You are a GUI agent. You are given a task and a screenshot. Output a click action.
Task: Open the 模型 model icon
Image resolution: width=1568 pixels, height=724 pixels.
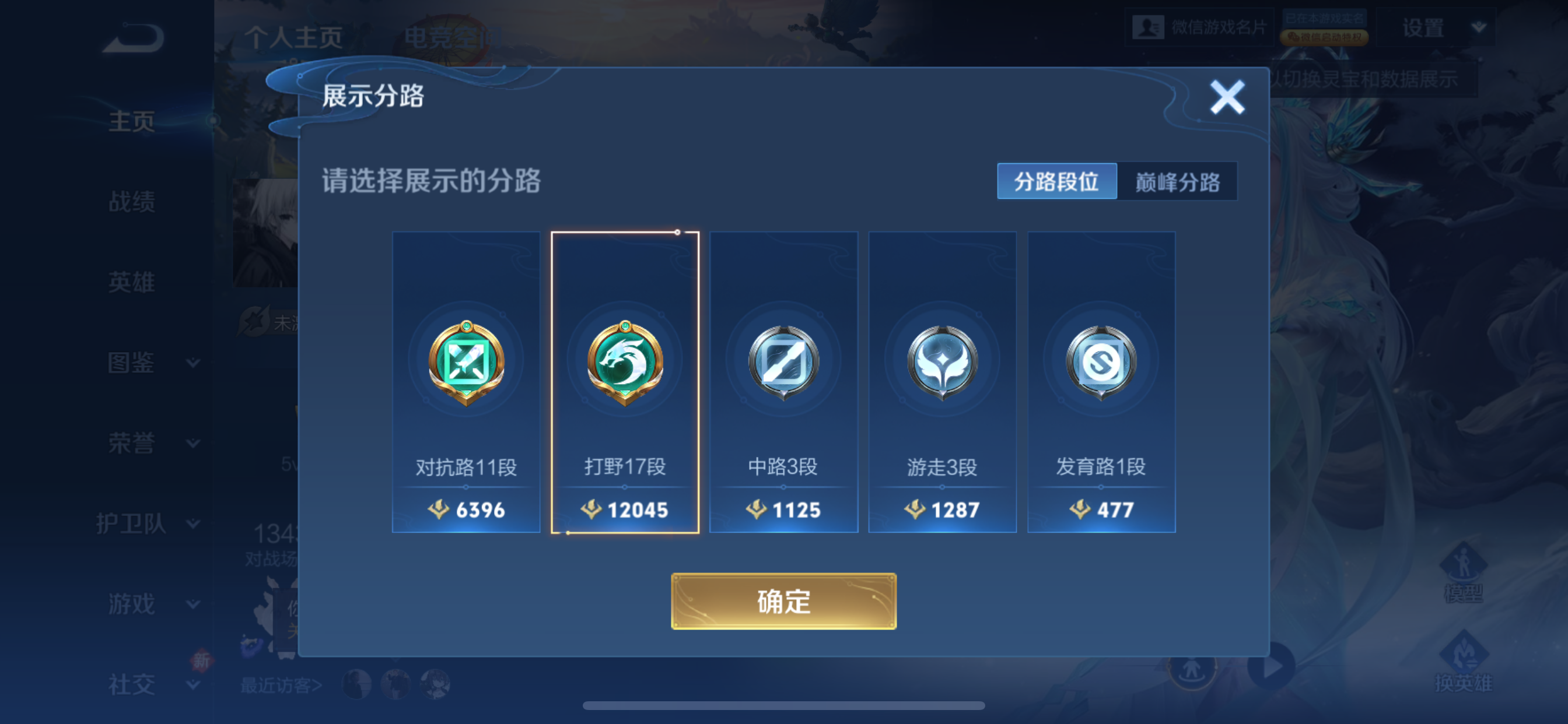(x=1464, y=572)
